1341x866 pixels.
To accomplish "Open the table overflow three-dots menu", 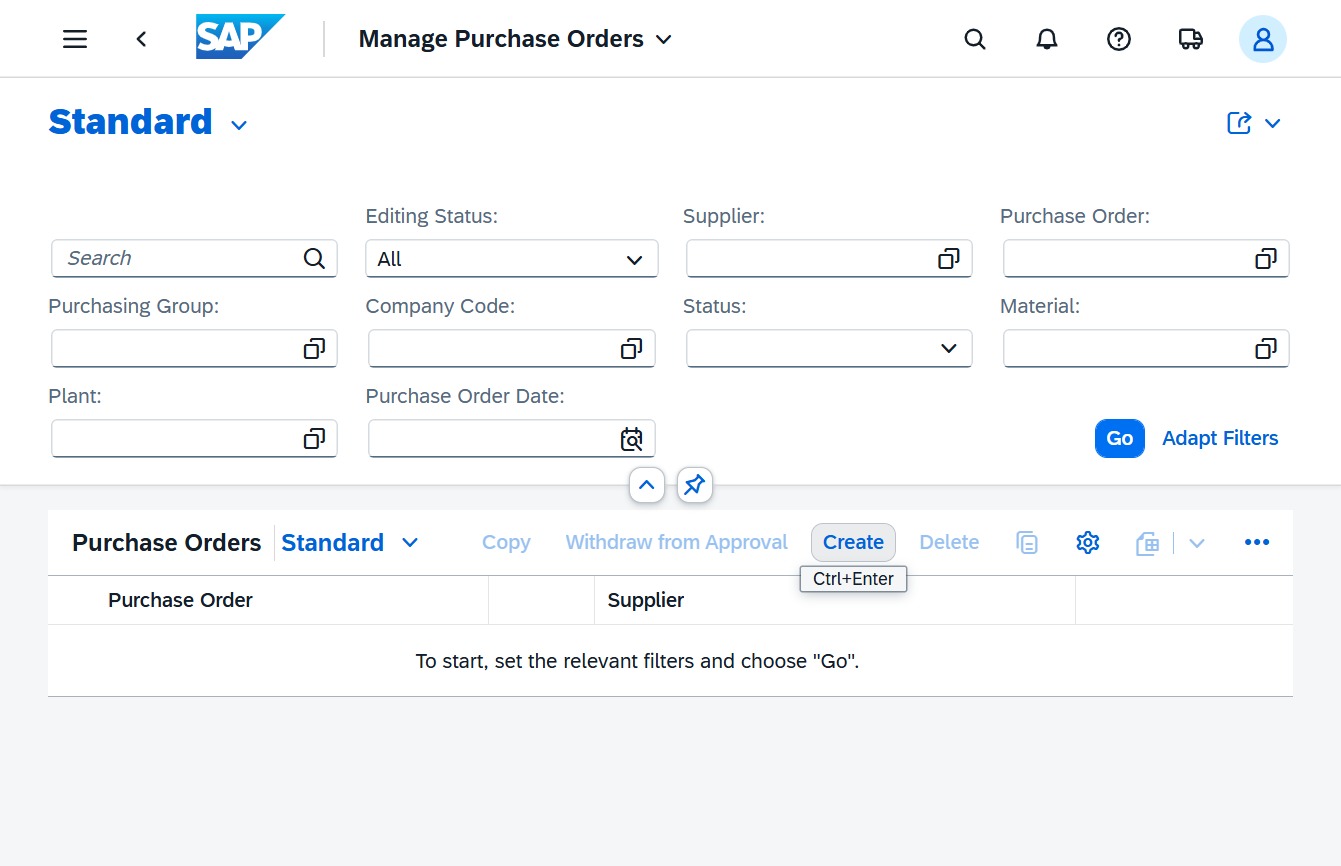I will pyautogui.click(x=1257, y=542).
